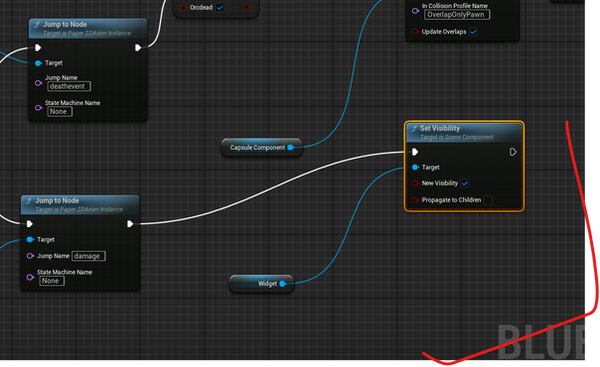600x367 pixels.
Task: Click the Orcdead input boolean pin
Action: pyautogui.click(x=184, y=8)
